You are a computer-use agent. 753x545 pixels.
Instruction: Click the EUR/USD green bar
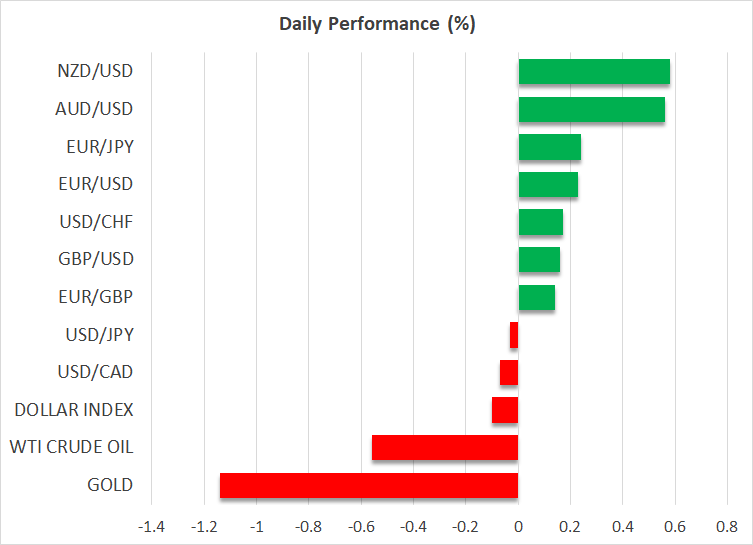(x=548, y=185)
